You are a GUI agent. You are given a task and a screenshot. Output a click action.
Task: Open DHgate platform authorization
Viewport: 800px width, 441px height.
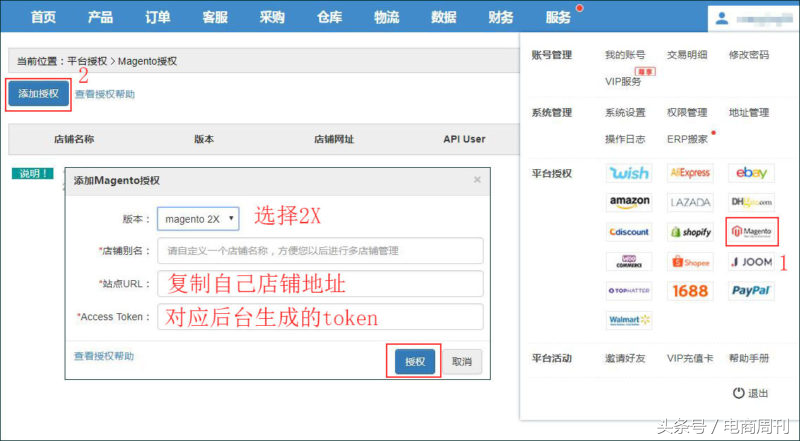pyautogui.click(x=751, y=202)
